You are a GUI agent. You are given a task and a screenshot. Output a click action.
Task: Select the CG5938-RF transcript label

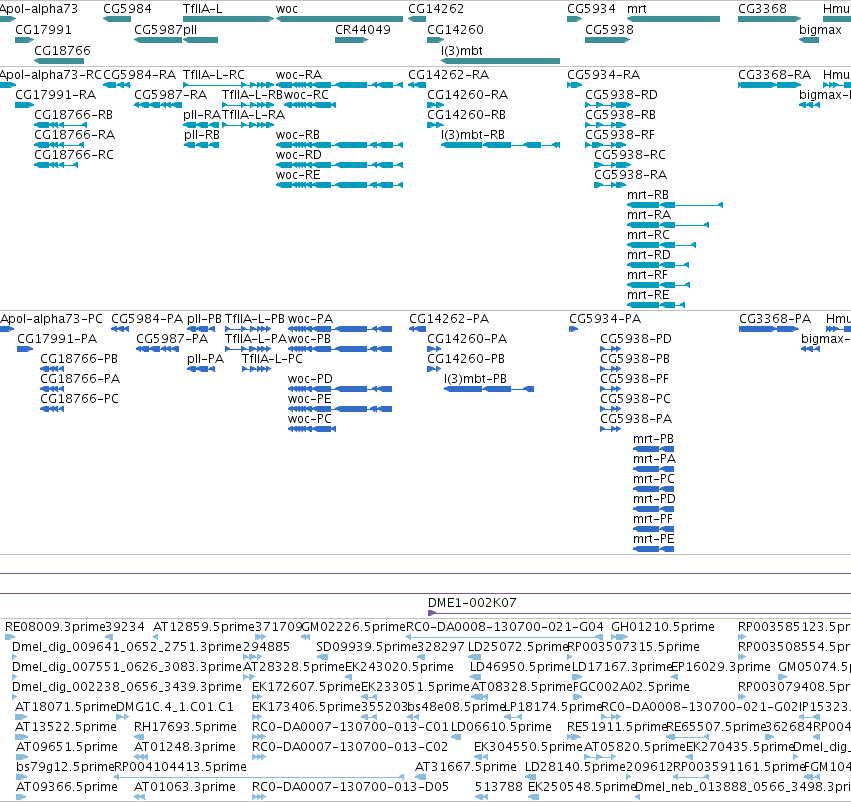[x=620, y=135]
